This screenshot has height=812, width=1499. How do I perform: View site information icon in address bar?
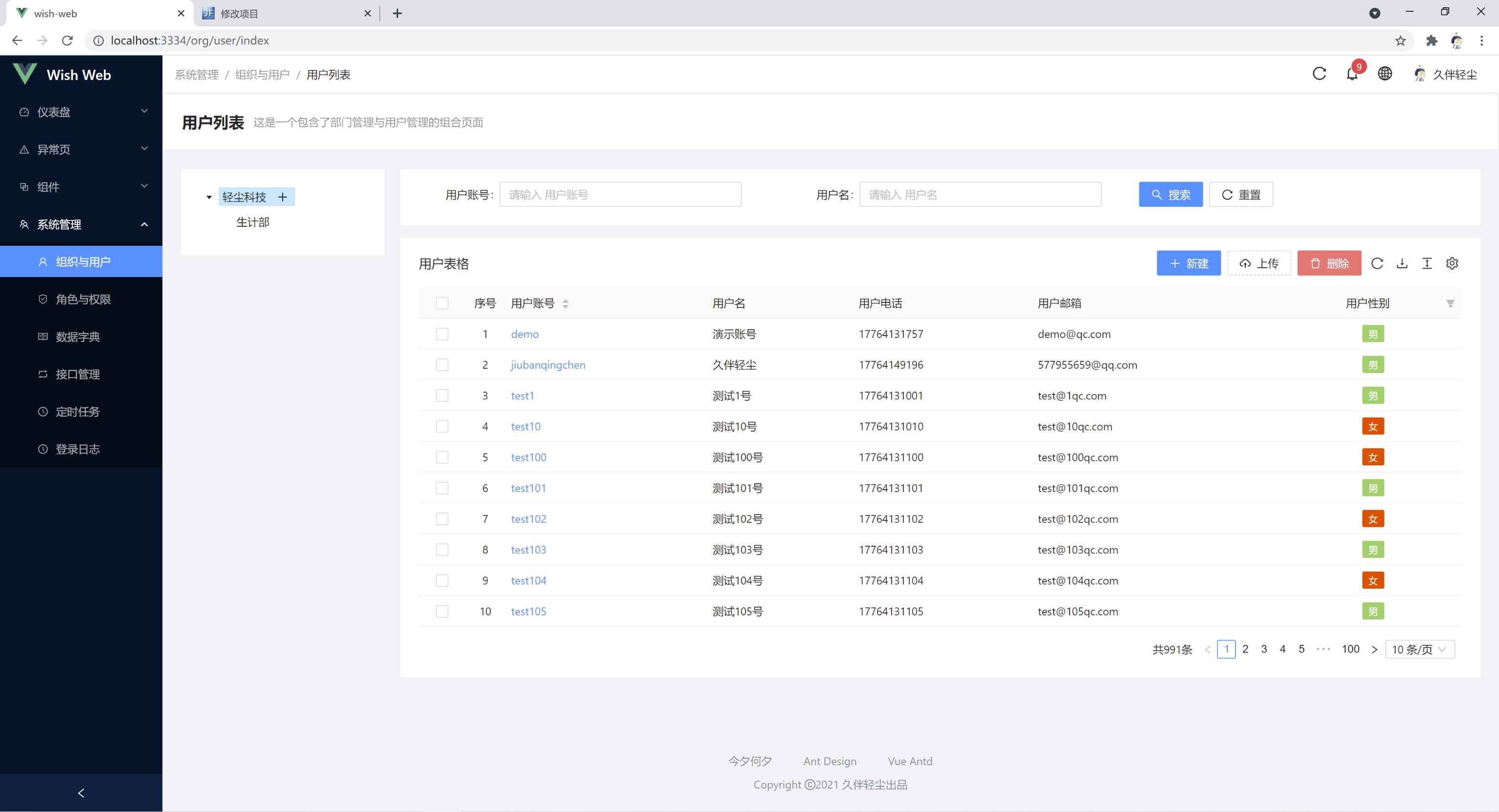pyautogui.click(x=99, y=40)
